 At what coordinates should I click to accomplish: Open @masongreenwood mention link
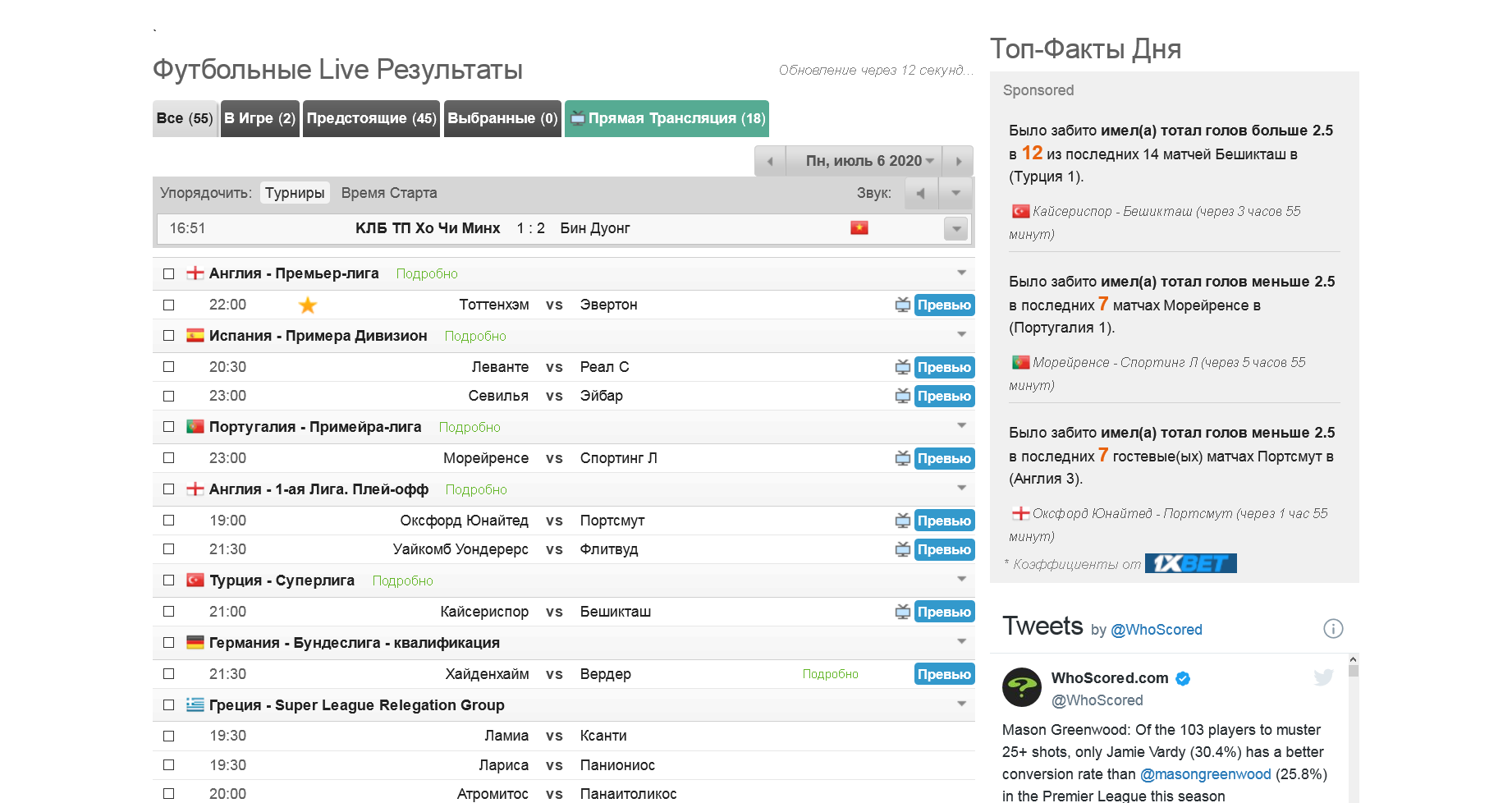1205,774
